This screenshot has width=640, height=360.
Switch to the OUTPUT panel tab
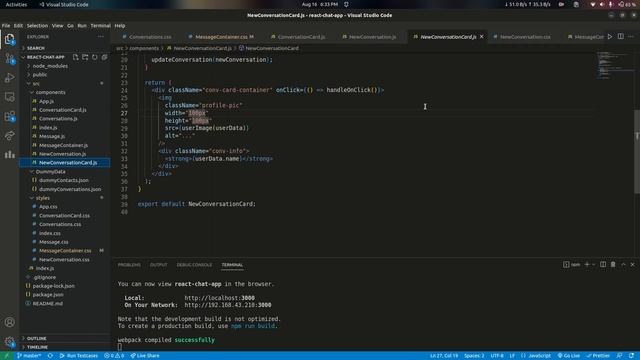tap(158, 265)
